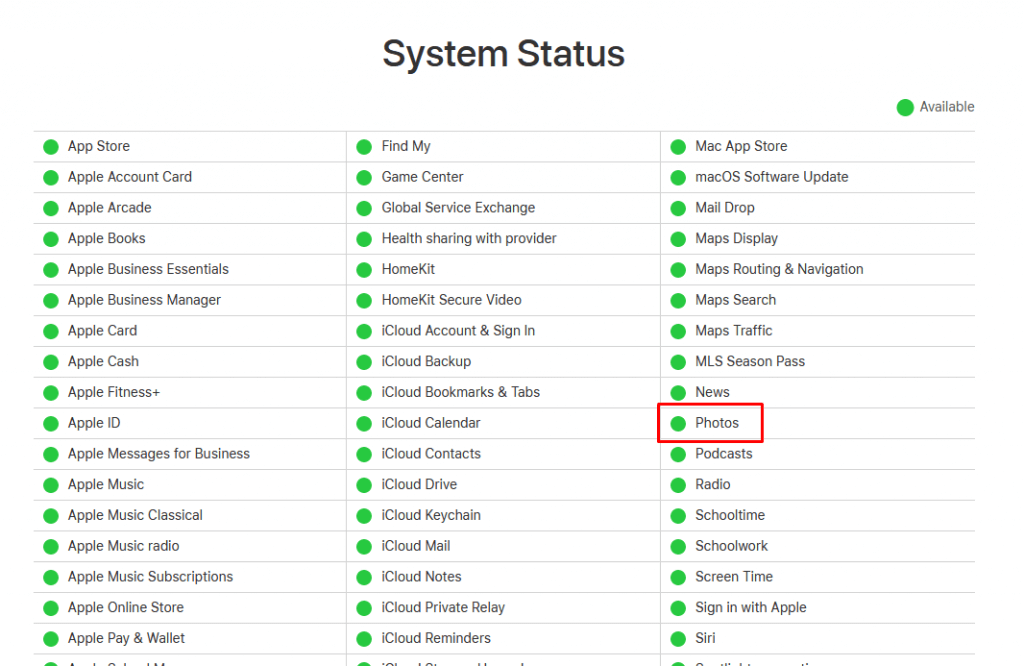This screenshot has height=666, width=1024.
Task: Select Apple Pay & Wallet entry
Action: click(126, 638)
